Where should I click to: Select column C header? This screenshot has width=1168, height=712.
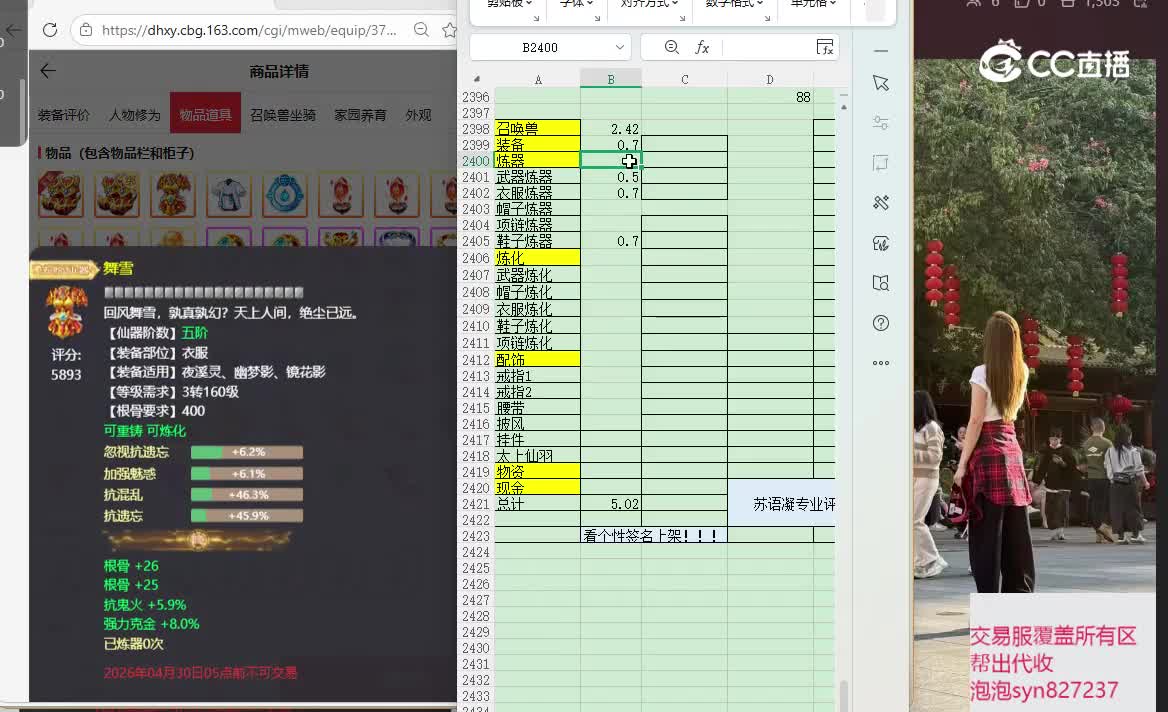coord(685,79)
